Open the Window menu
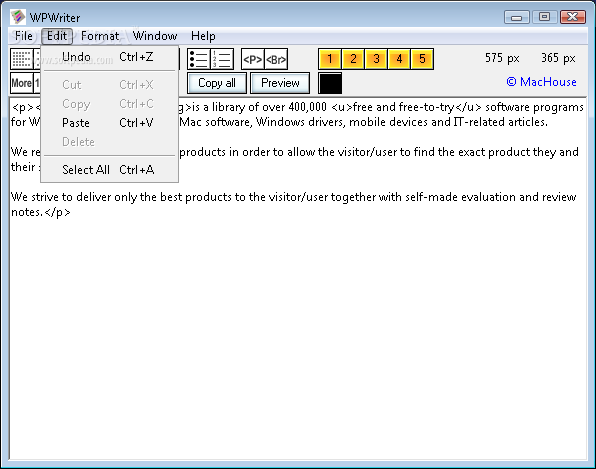The image size is (596, 469). 155,36
